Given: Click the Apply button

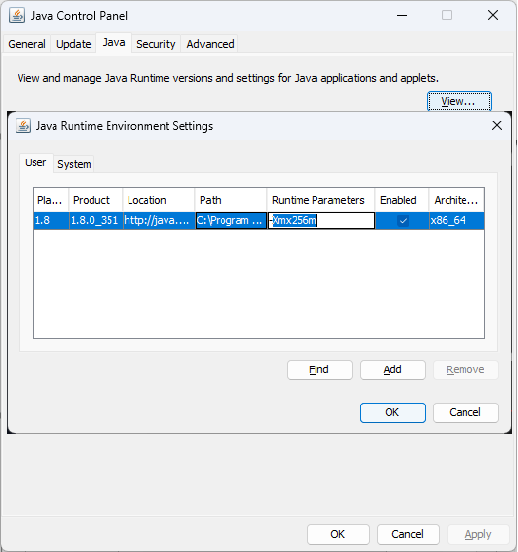Looking at the screenshot, I should point(478,534).
